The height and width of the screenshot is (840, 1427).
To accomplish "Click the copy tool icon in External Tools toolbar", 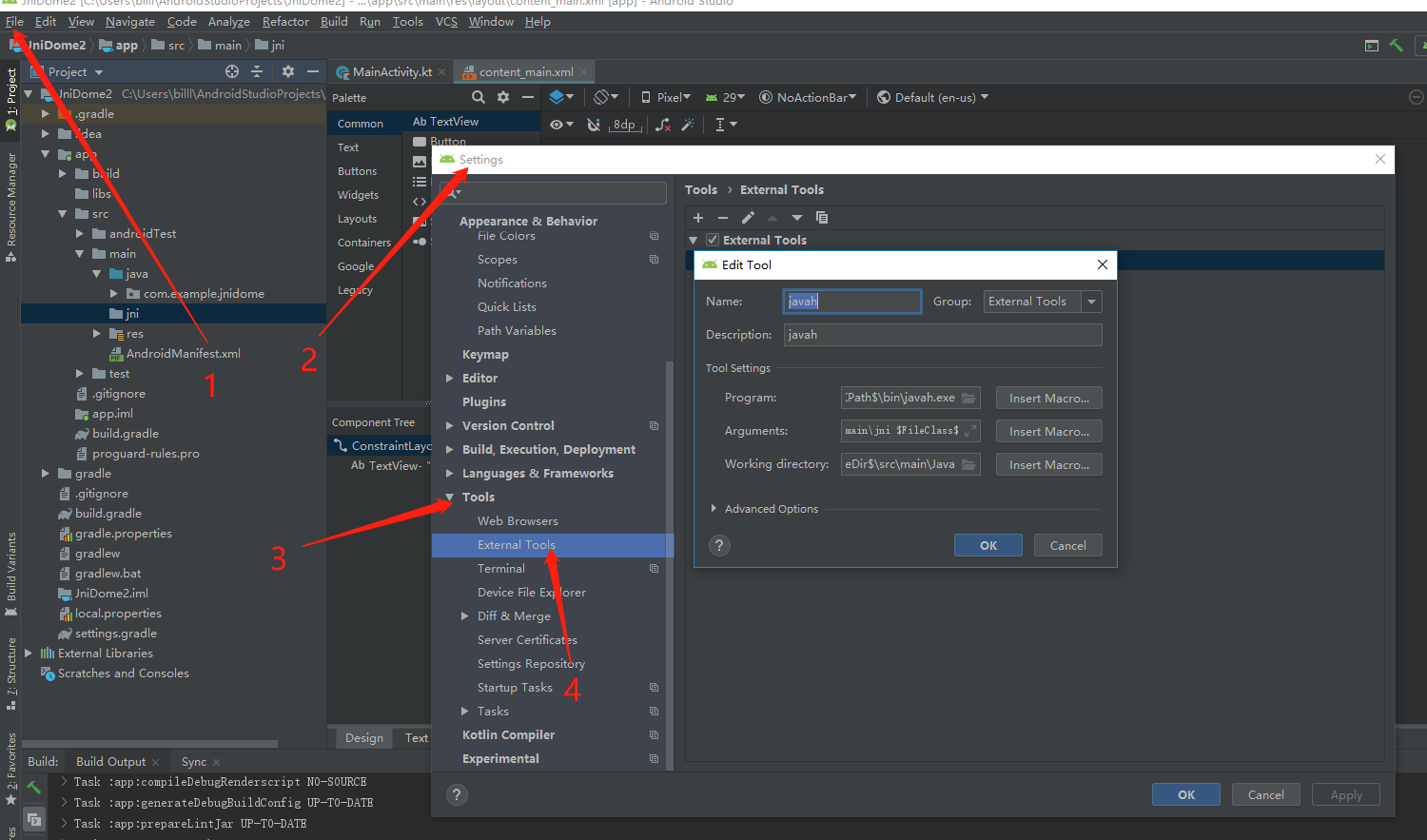I will (822, 218).
